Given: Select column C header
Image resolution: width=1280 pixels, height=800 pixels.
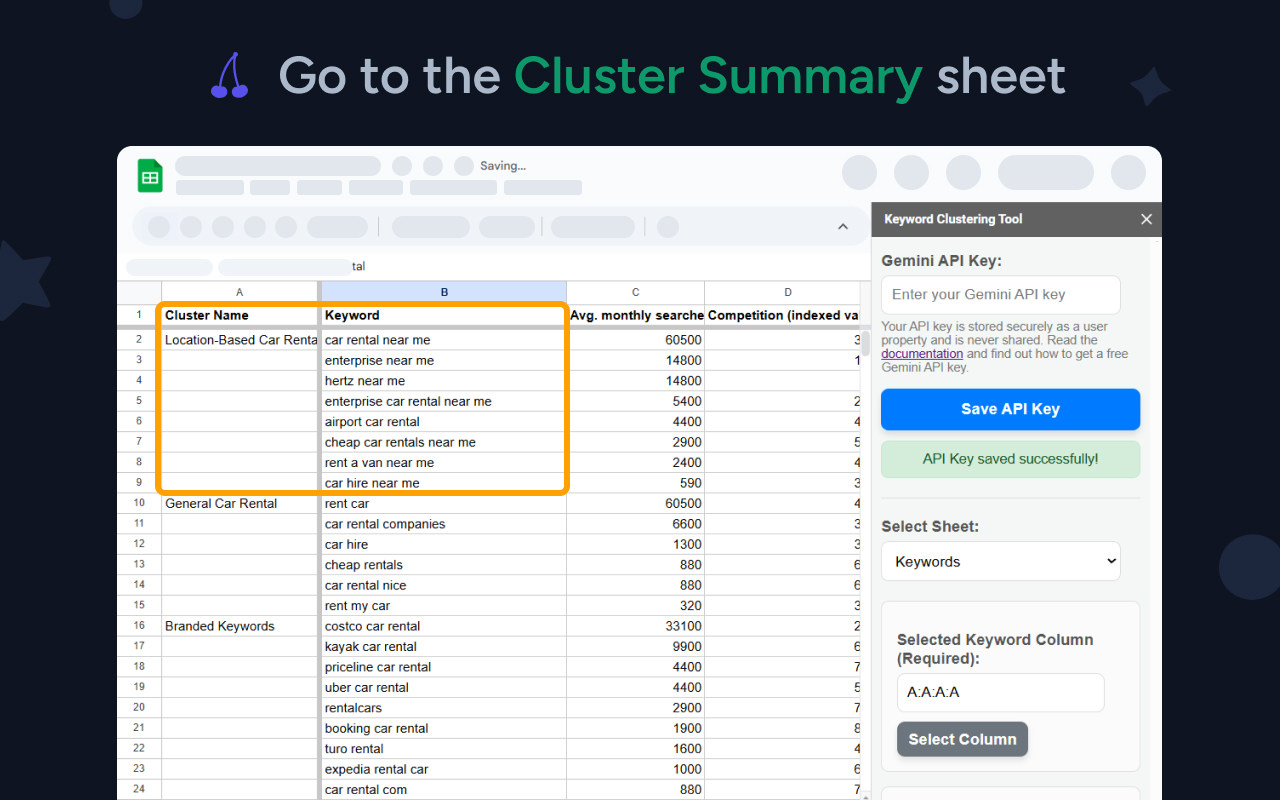Looking at the screenshot, I should tap(635, 292).
